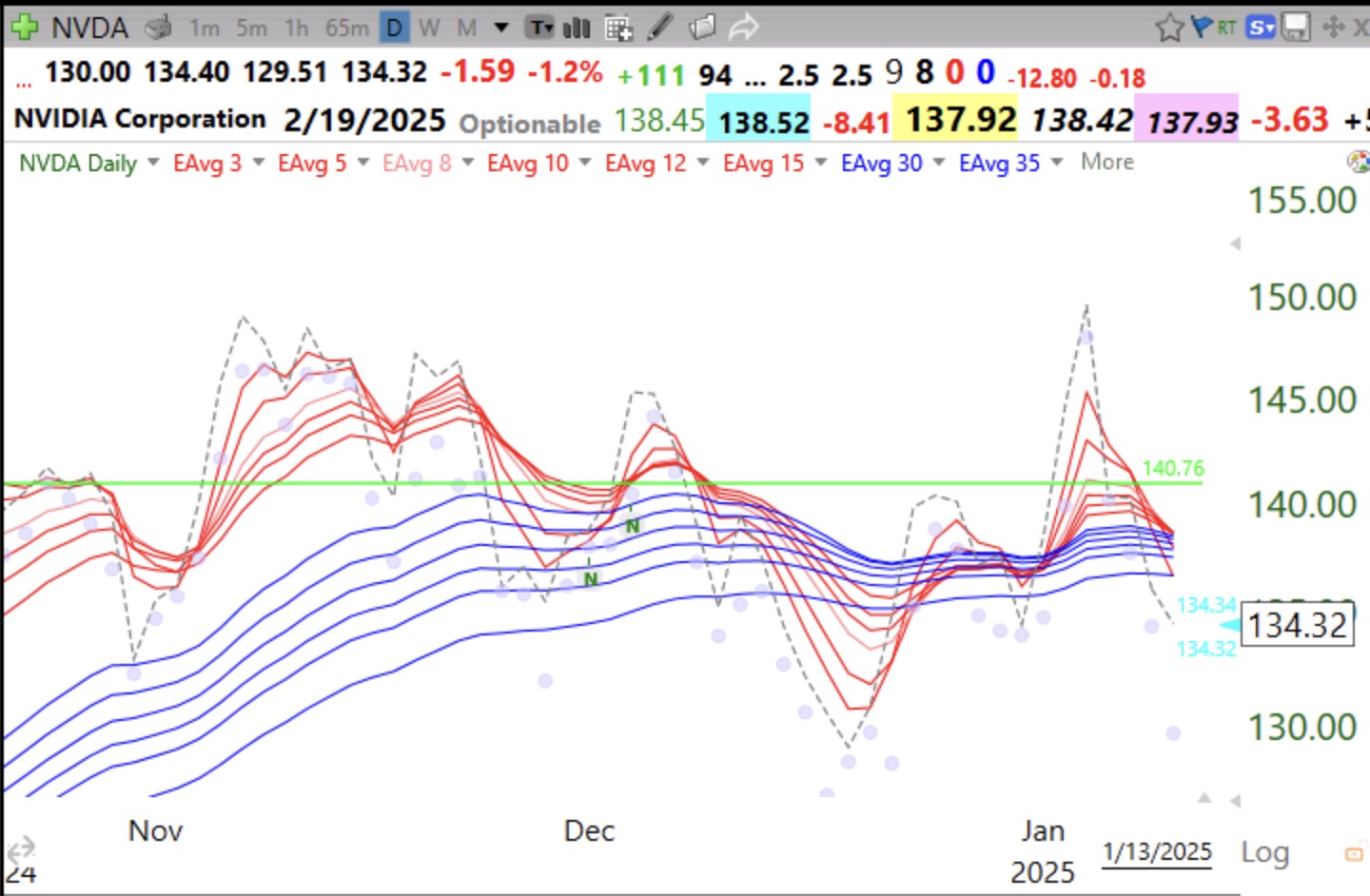Click the Optionable label
This screenshot has width=1370, height=896.
click(530, 124)
